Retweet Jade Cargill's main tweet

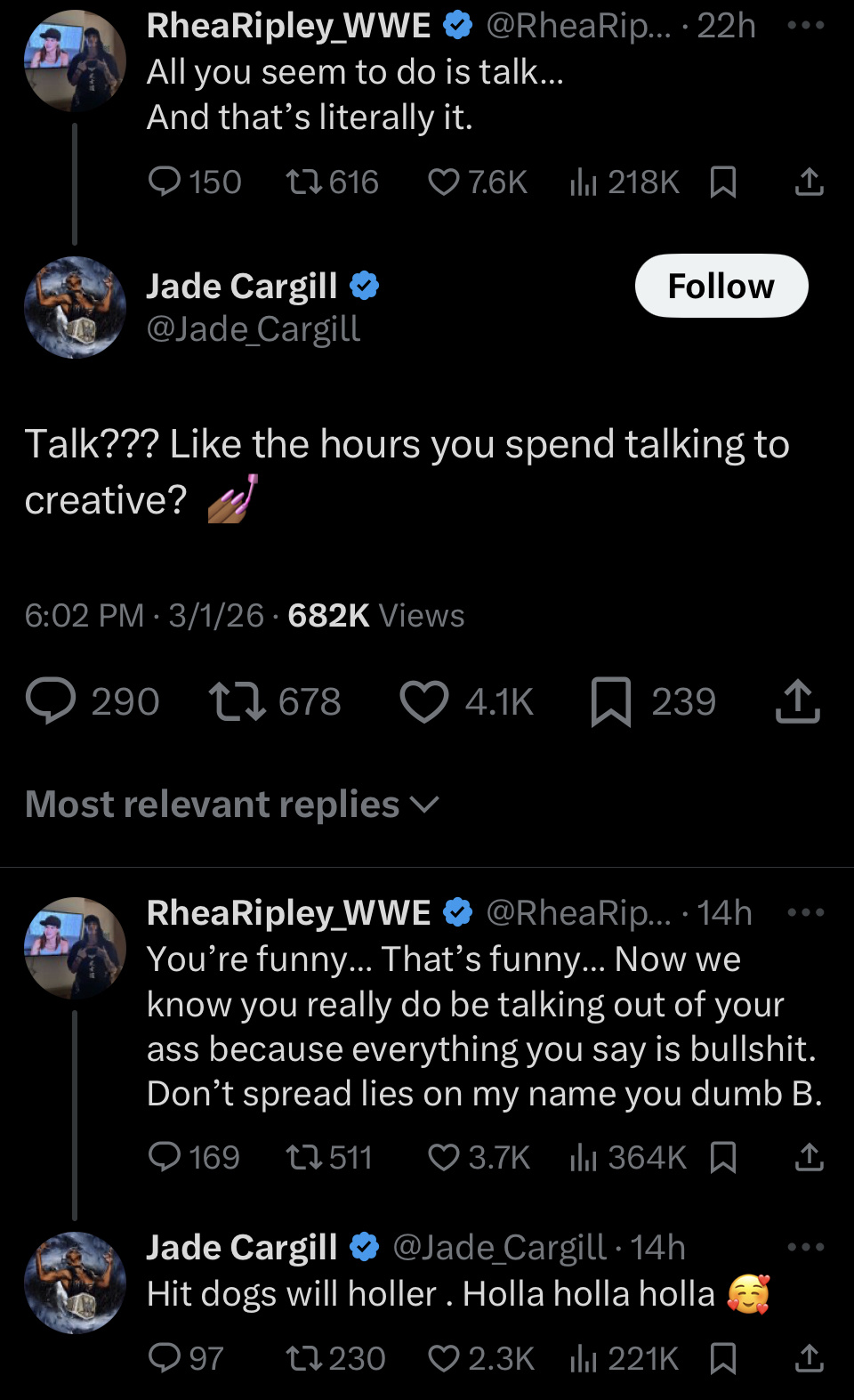(x=237, y=701)
